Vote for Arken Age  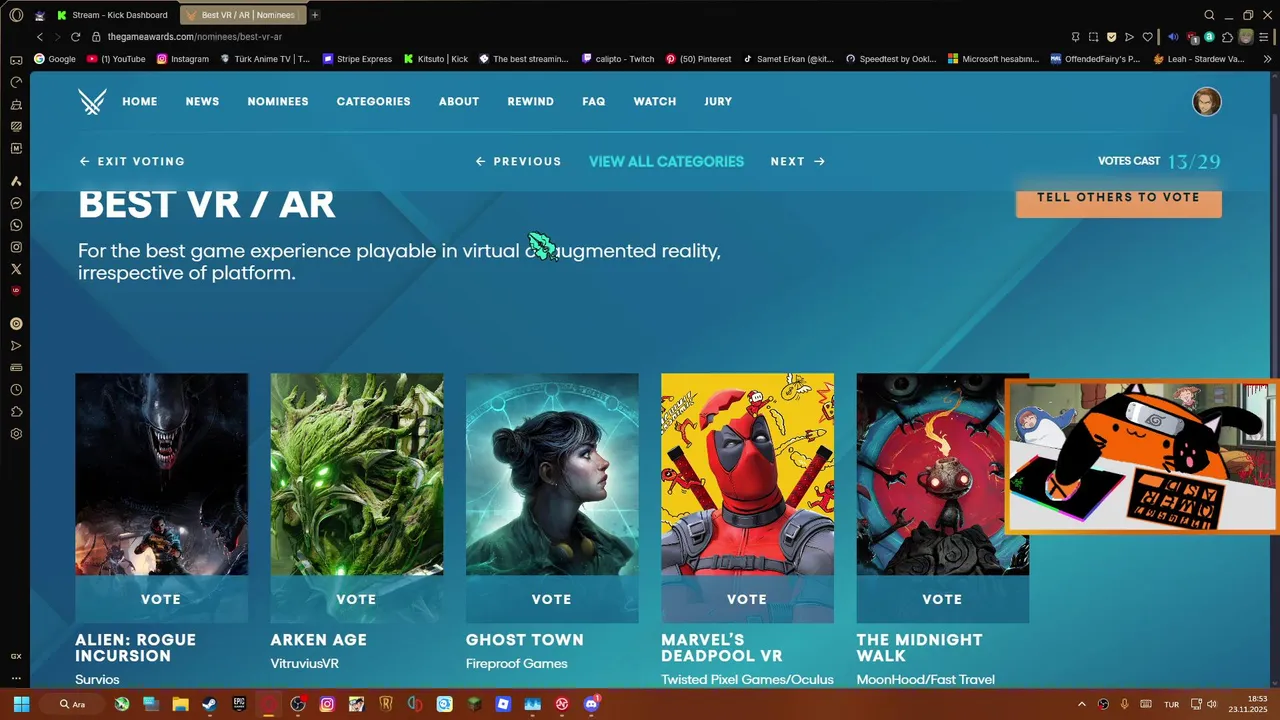(356, 599)
